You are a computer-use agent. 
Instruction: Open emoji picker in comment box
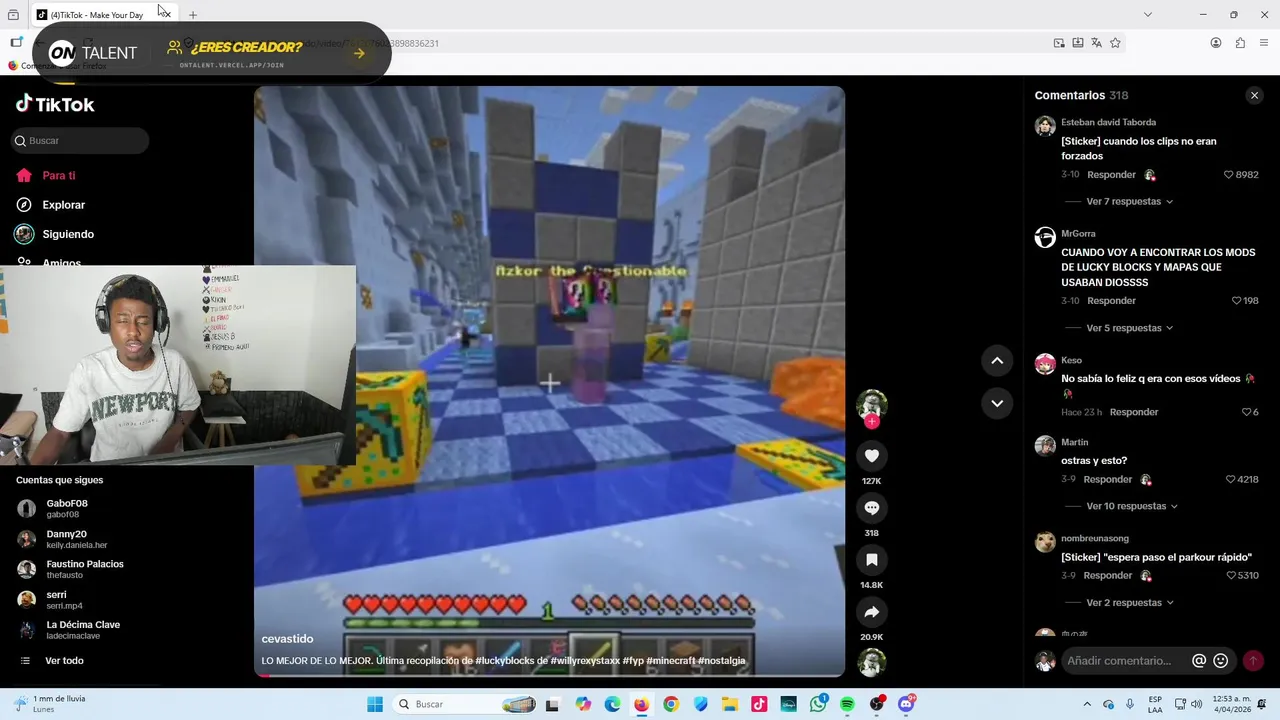(x=1220, y=661)
